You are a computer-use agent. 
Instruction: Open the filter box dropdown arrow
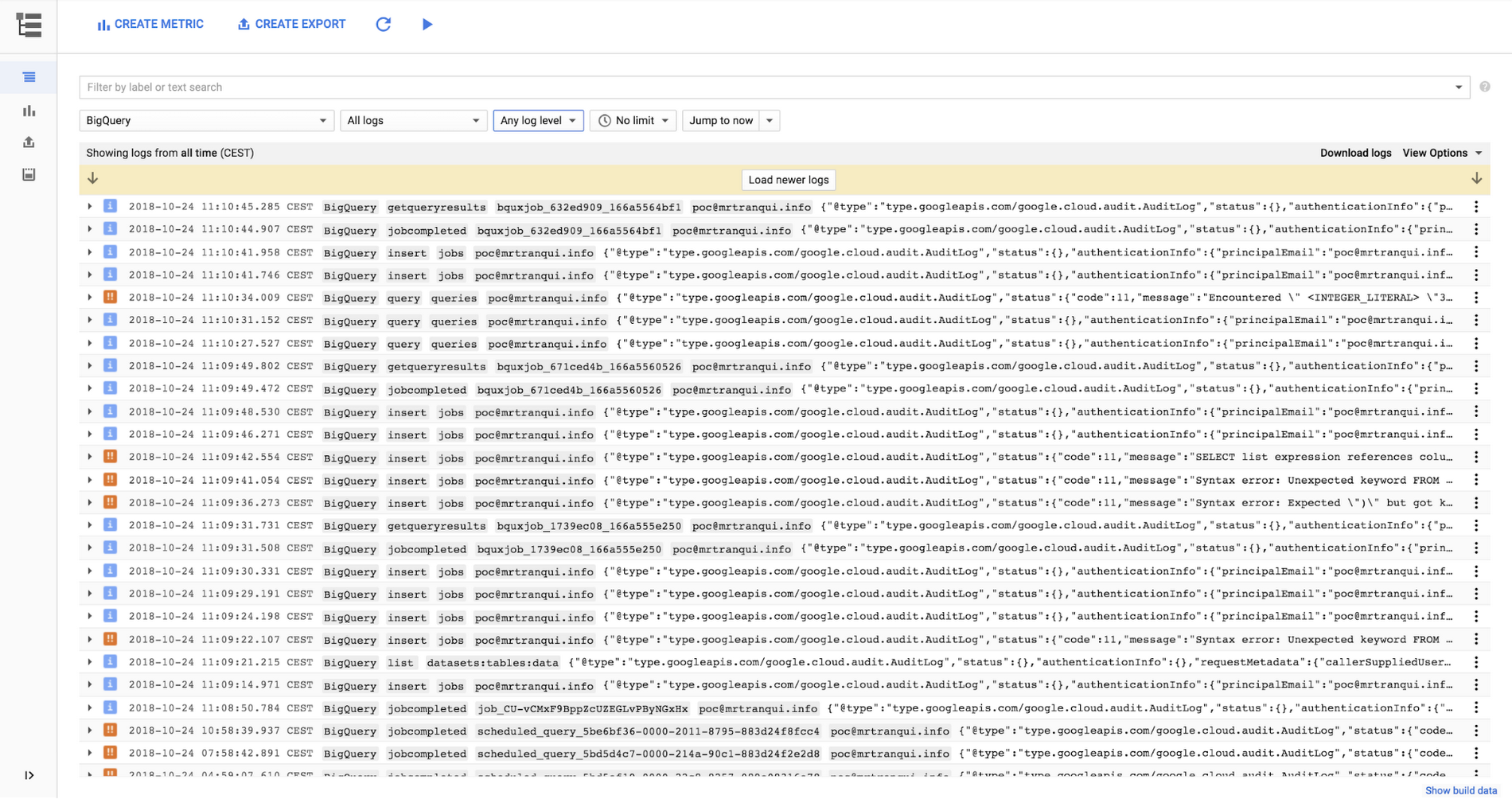tap(1459, 88)
